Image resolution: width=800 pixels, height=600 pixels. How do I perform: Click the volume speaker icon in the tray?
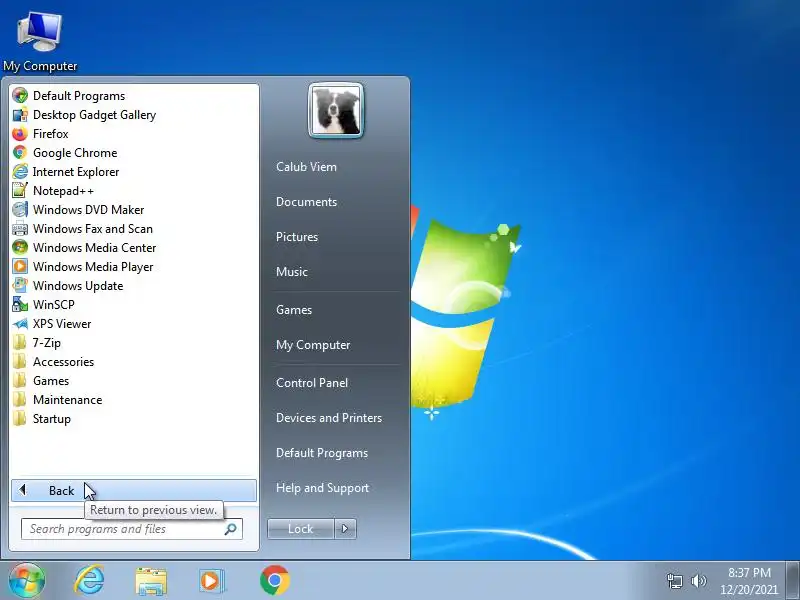(x=698, y=581)
